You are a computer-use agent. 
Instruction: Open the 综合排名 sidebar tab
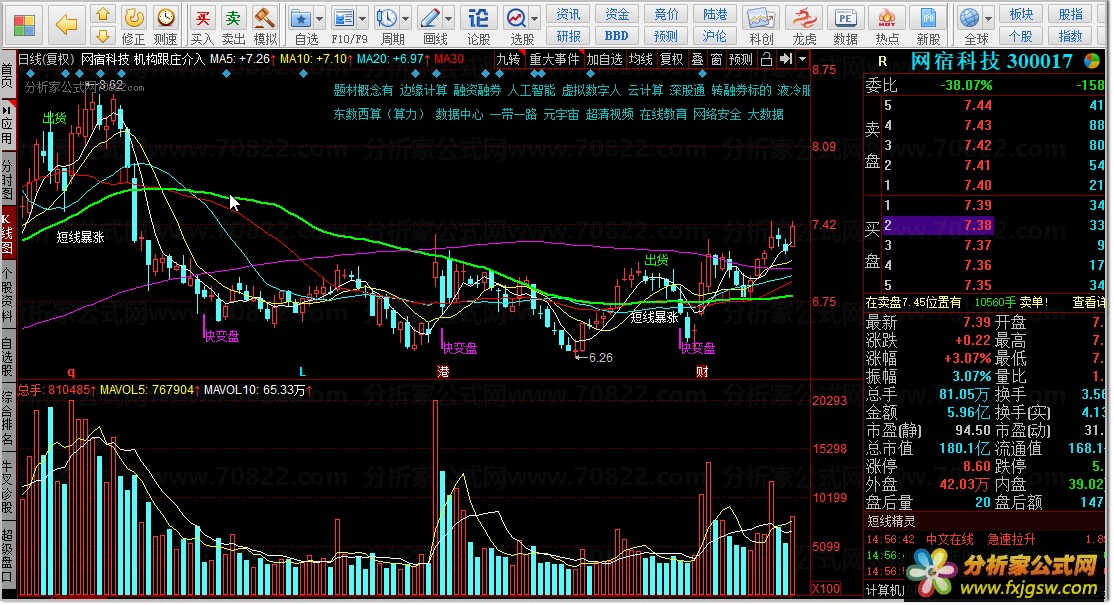pos(7,418)
